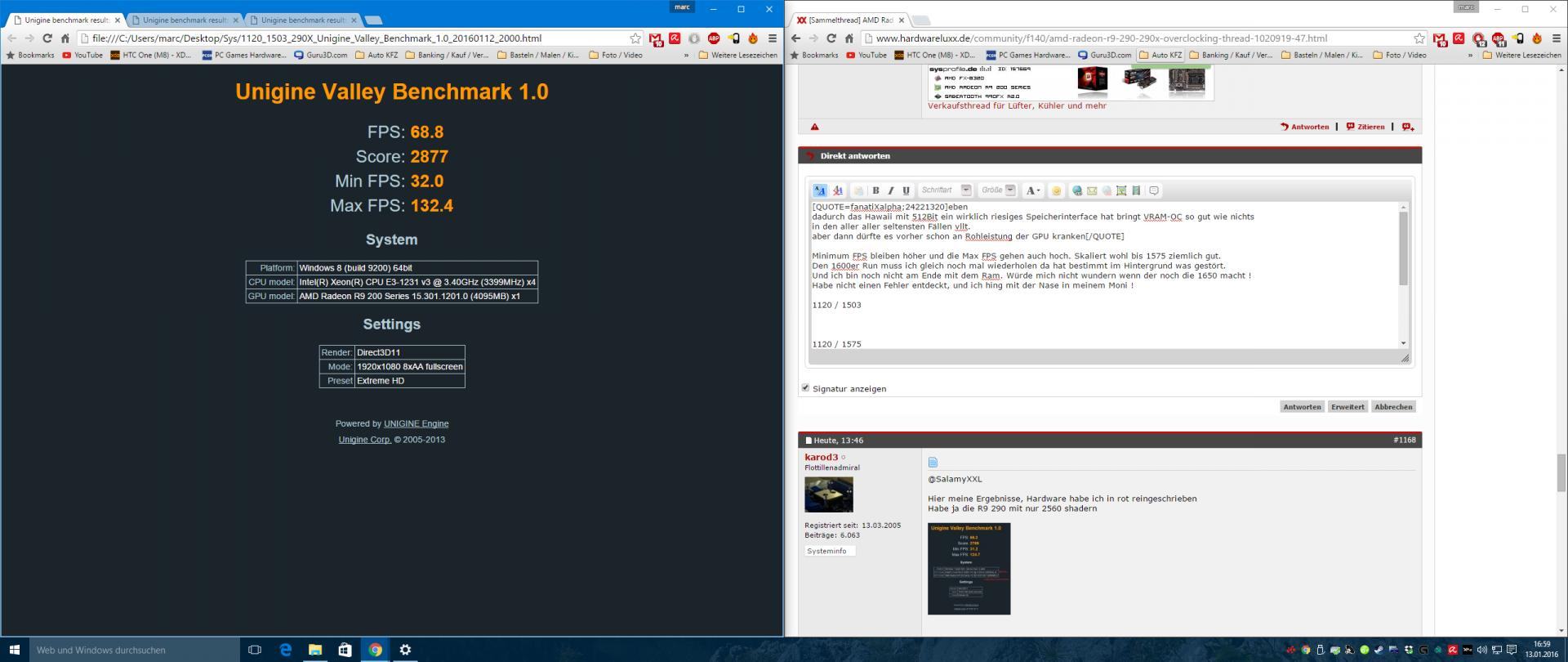Screen dimensions: 1568x662
Task: Open File Explorer from the taskbar
Action: (x=315, y=650)
